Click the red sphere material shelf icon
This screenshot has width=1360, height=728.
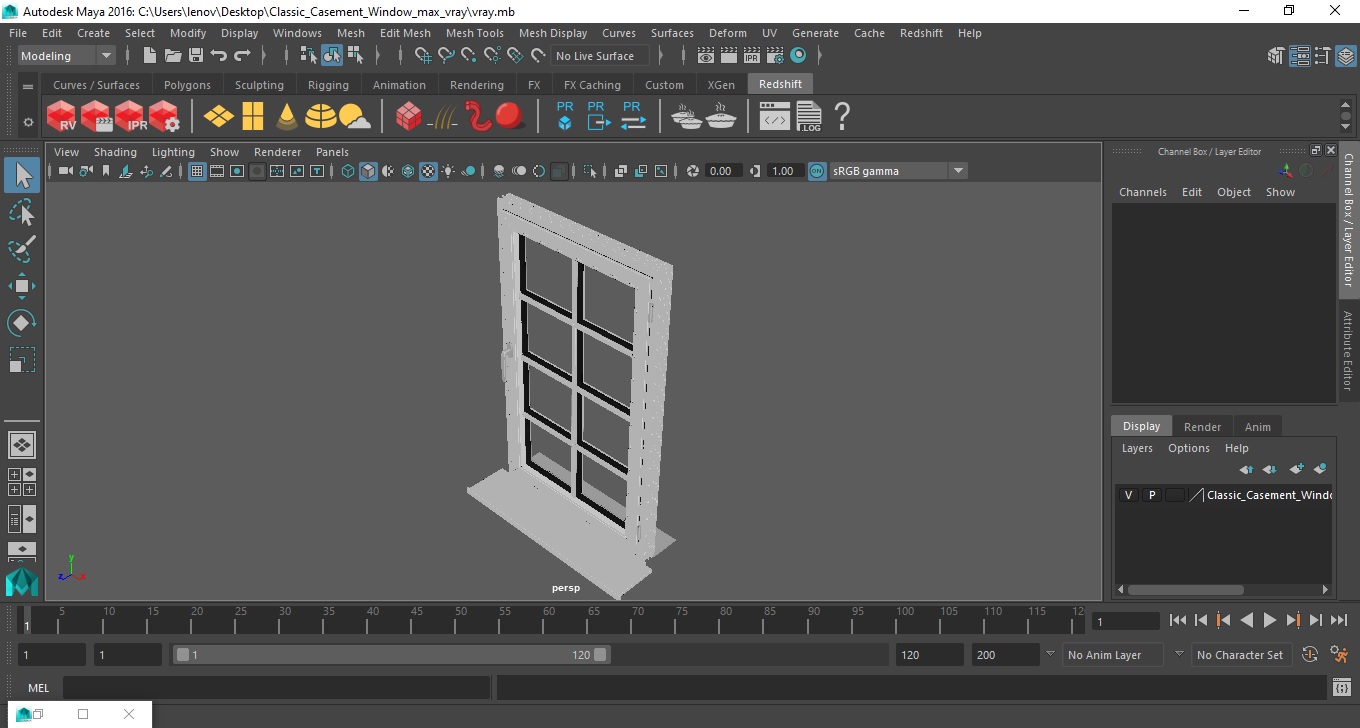pyautogui.click(x=510, y=116)
